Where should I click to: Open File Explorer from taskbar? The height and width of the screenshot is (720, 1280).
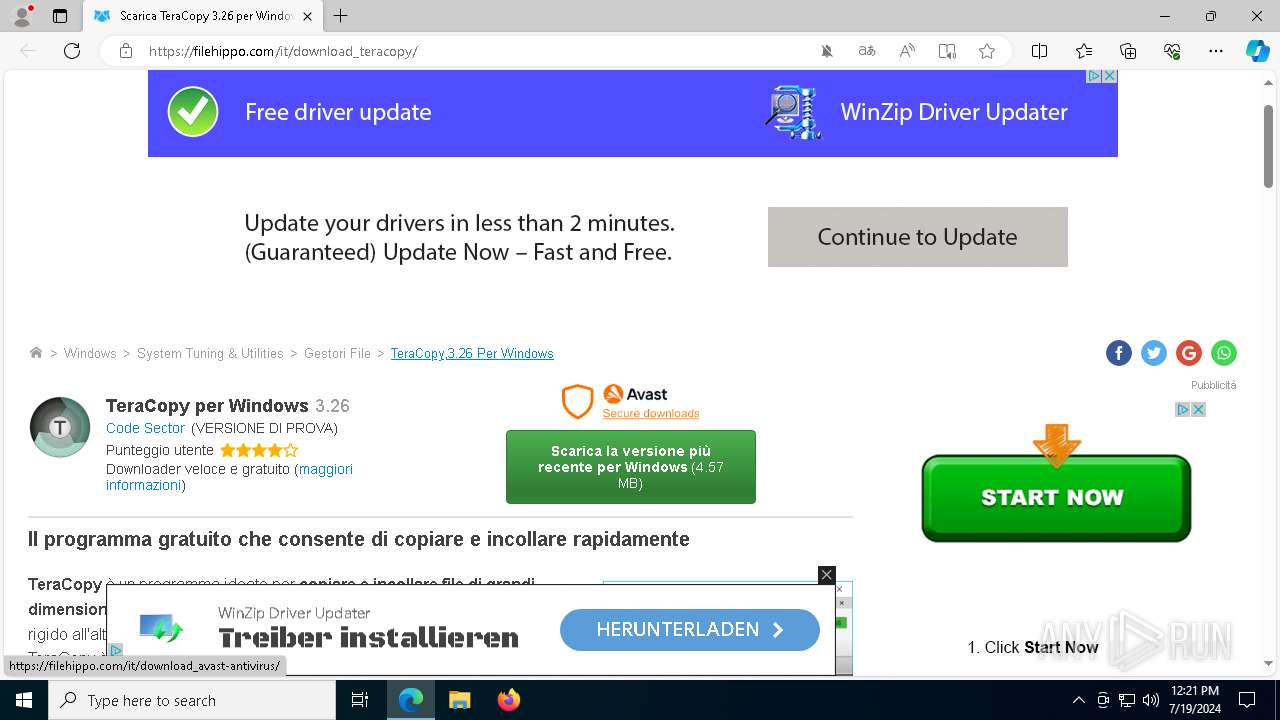(x=460, y=700)
